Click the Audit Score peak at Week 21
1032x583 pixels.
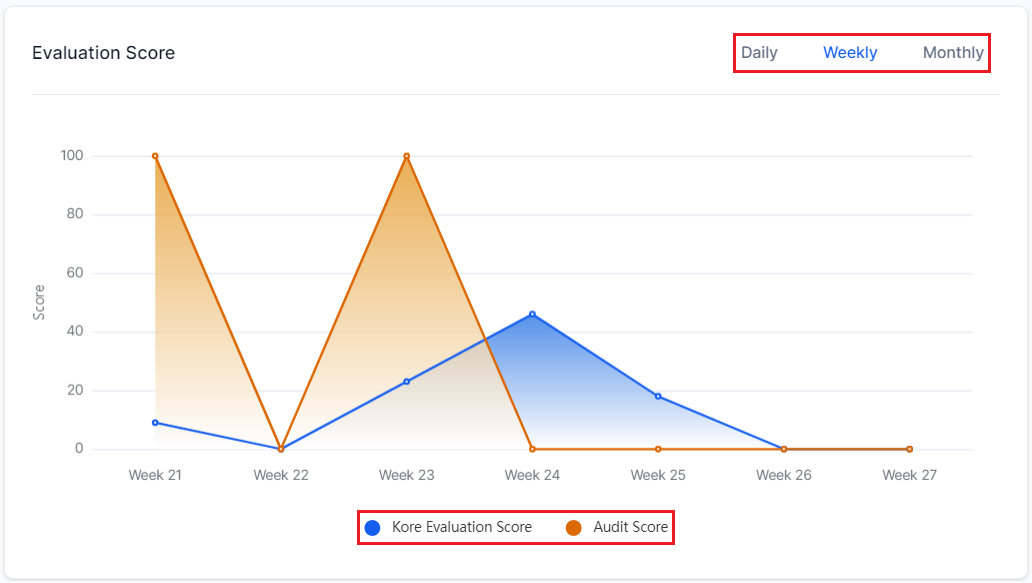[x=155, y=156]
